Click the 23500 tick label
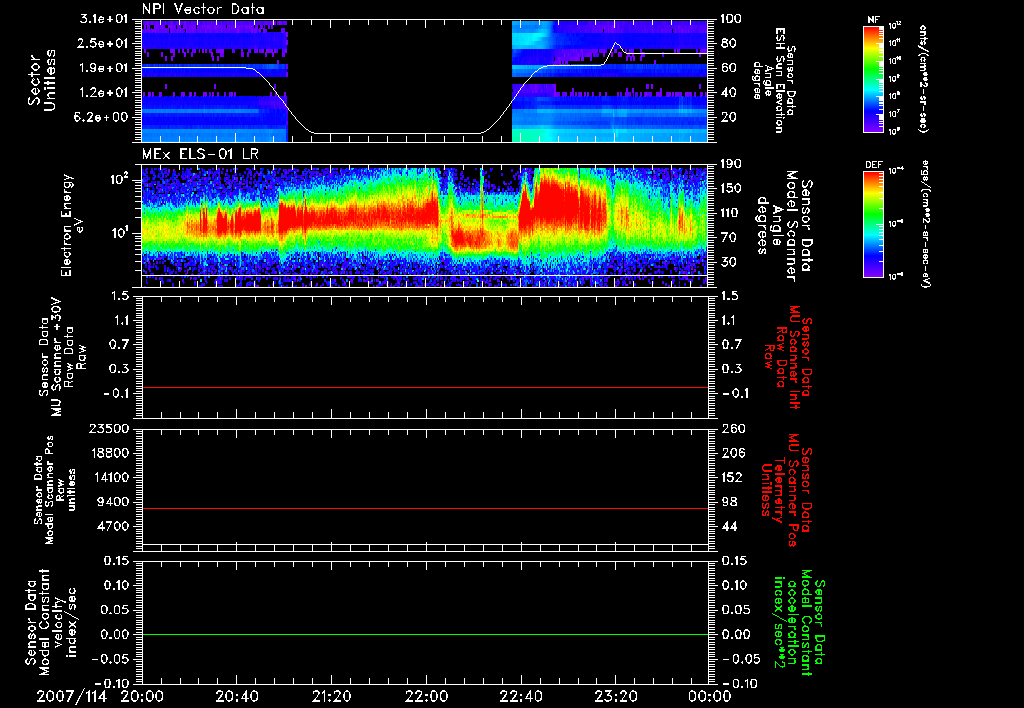 point(108,428)
